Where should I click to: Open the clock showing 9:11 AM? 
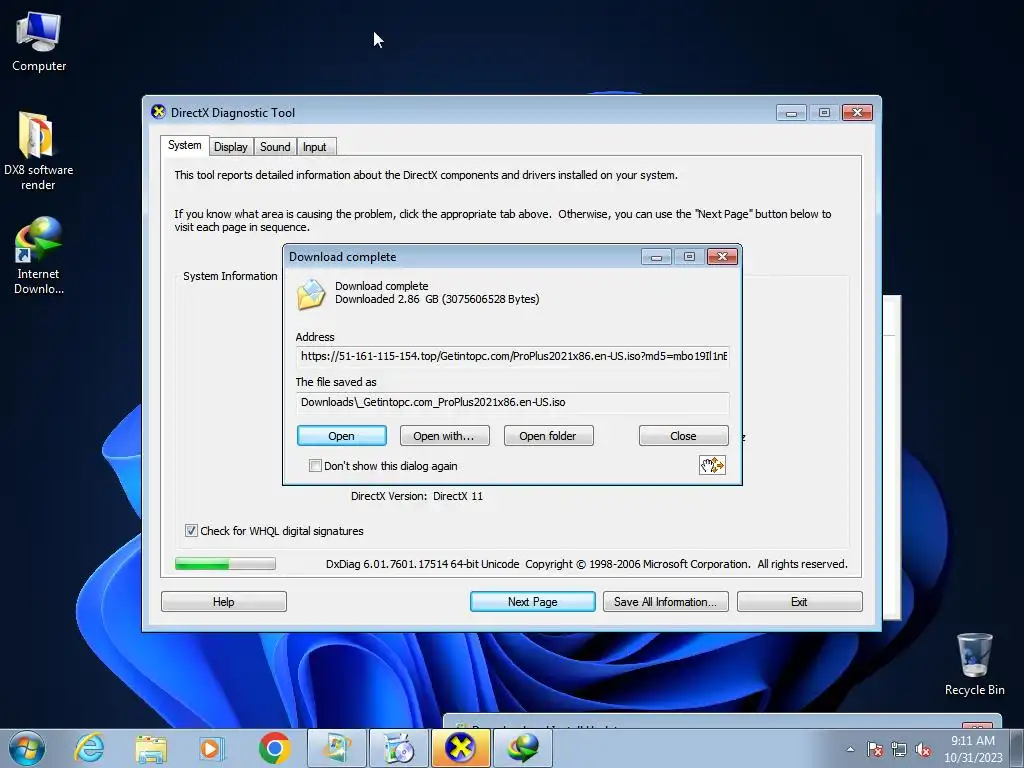click(x=972, y=749)
